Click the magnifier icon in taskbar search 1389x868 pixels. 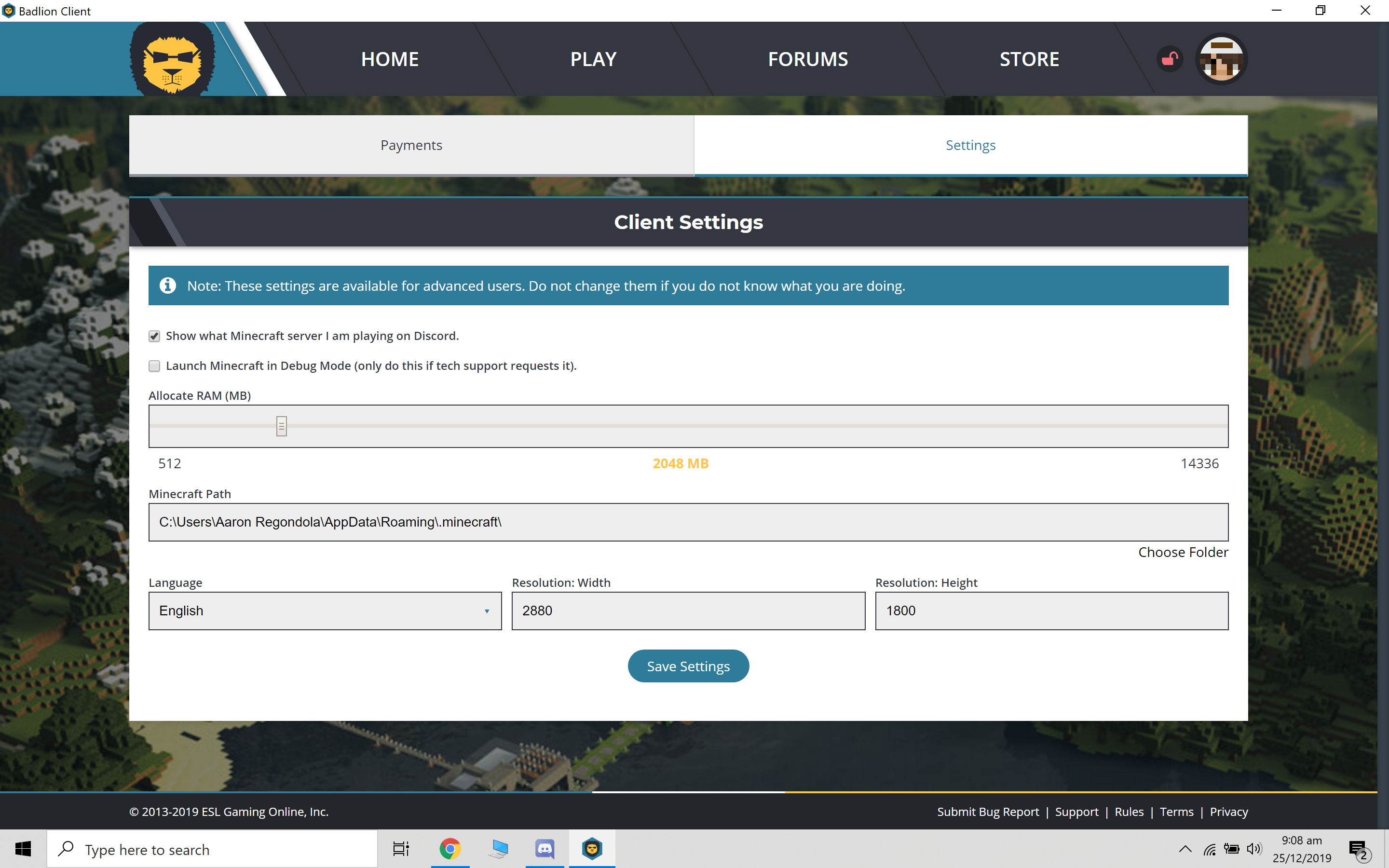pyautogui.click(x=66, y=849)
